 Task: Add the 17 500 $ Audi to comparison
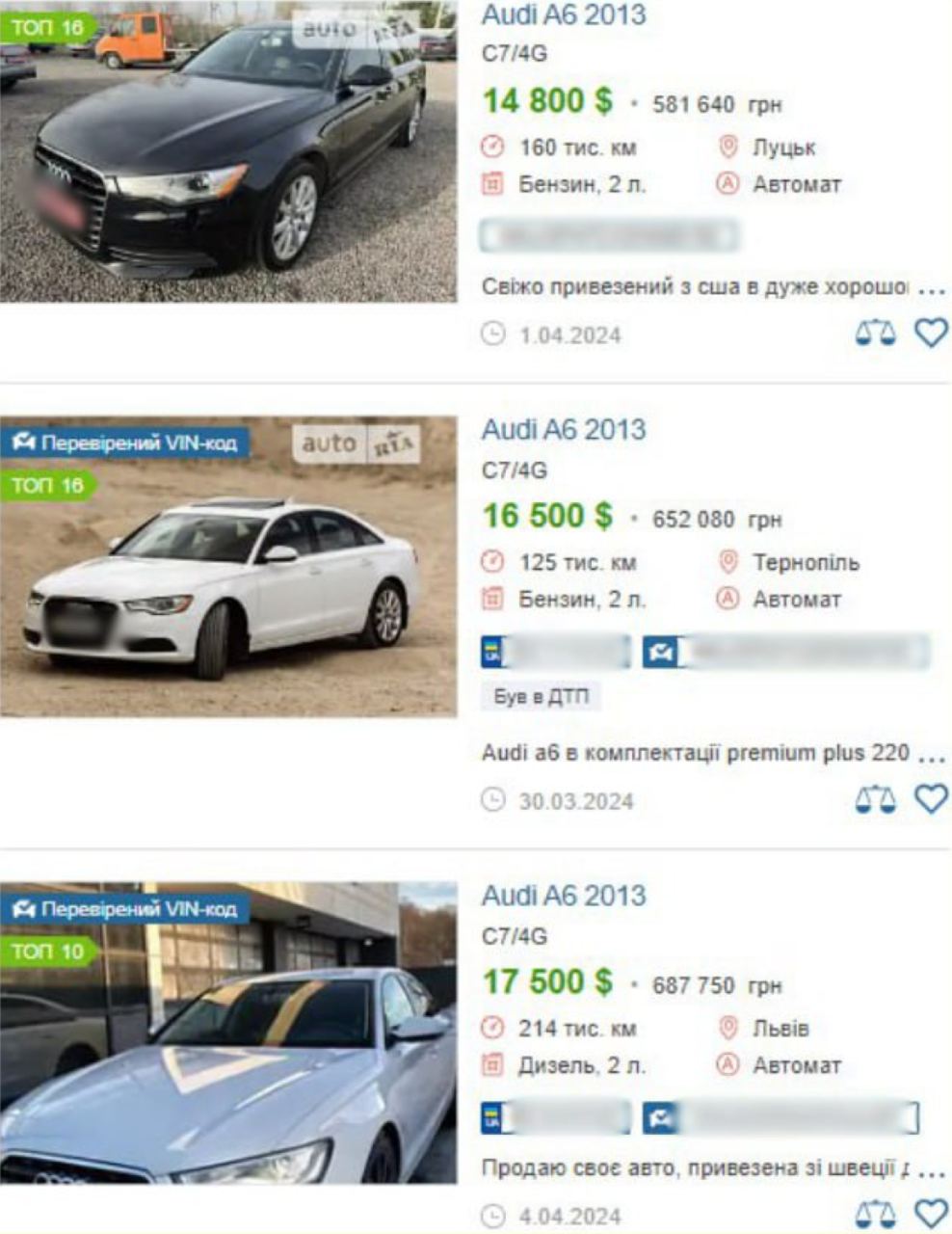pyautogui.click(x=875, y=1214)
